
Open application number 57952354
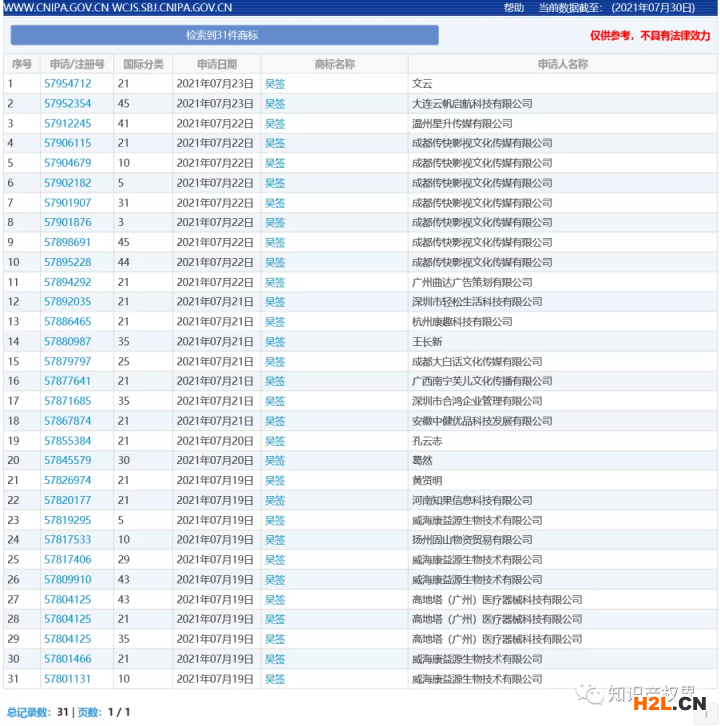tap(67, 104)
